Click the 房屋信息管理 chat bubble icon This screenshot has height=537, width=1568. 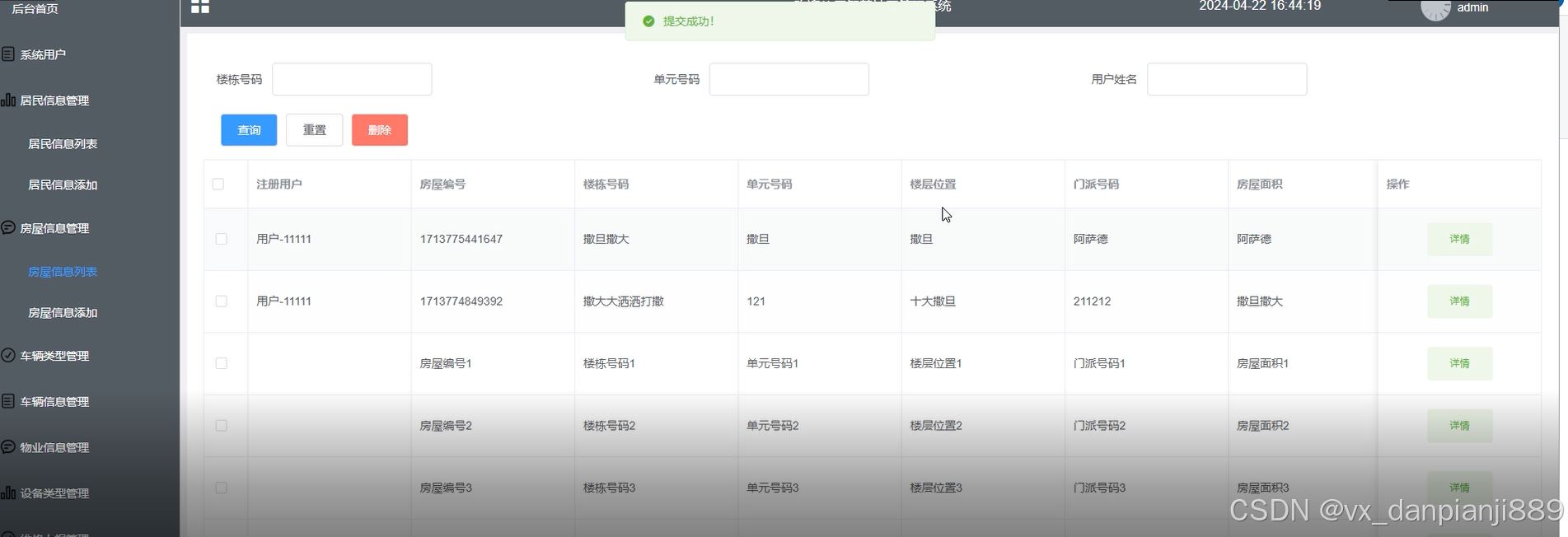8,227
